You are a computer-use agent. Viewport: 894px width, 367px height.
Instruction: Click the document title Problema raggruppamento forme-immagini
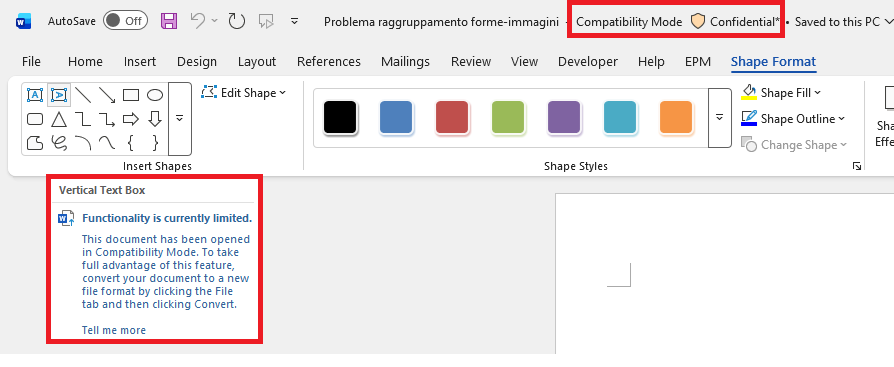[x=441, y=22]
